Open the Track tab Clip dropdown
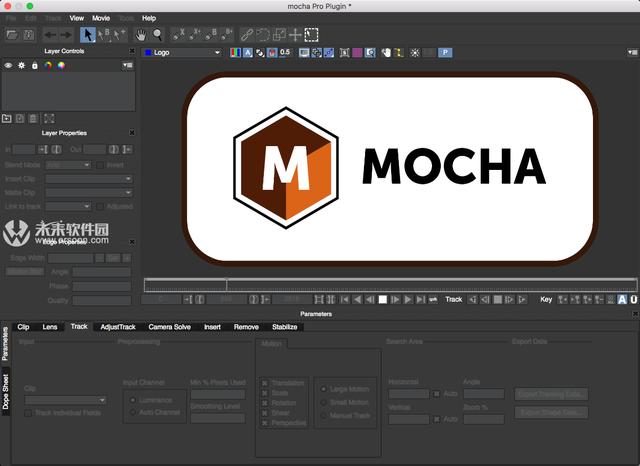 [65, 400]
